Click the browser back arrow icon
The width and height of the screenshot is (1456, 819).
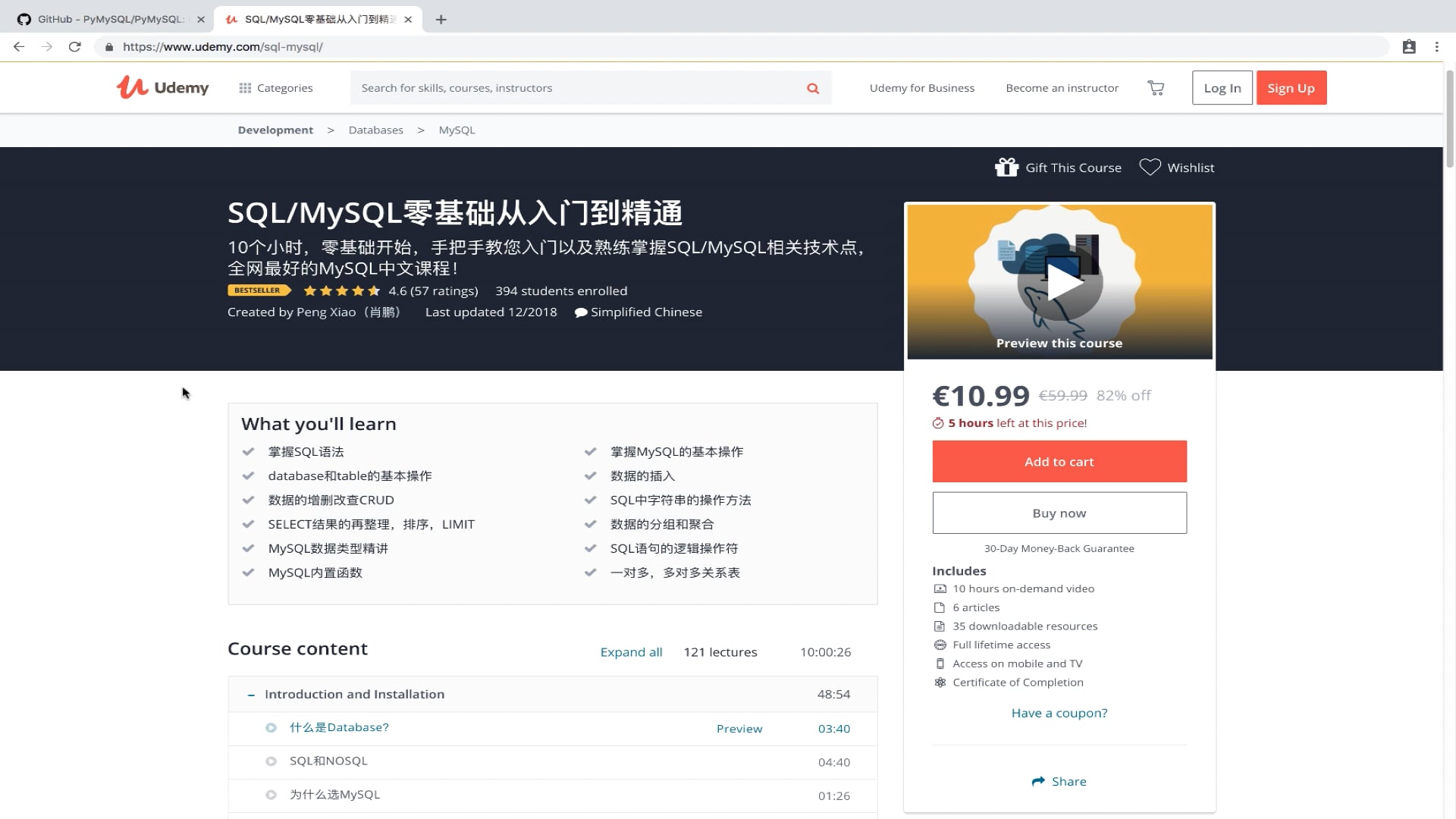18,46
